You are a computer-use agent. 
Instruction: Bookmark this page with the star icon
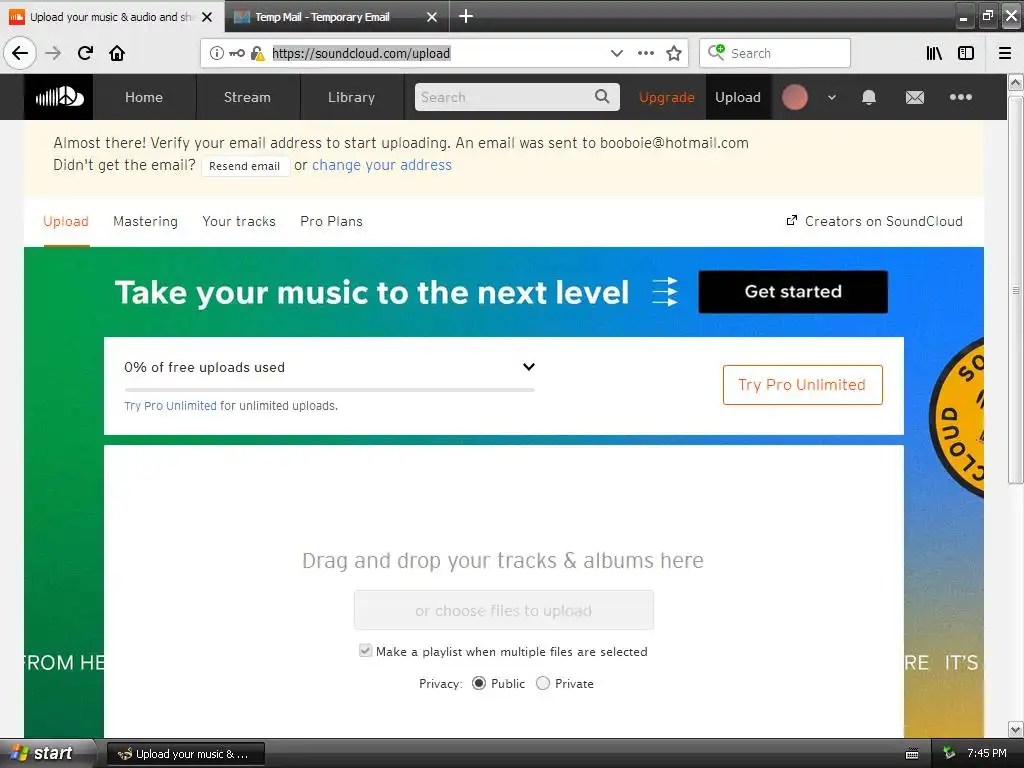pyautogui.click(x=674, y=53)
